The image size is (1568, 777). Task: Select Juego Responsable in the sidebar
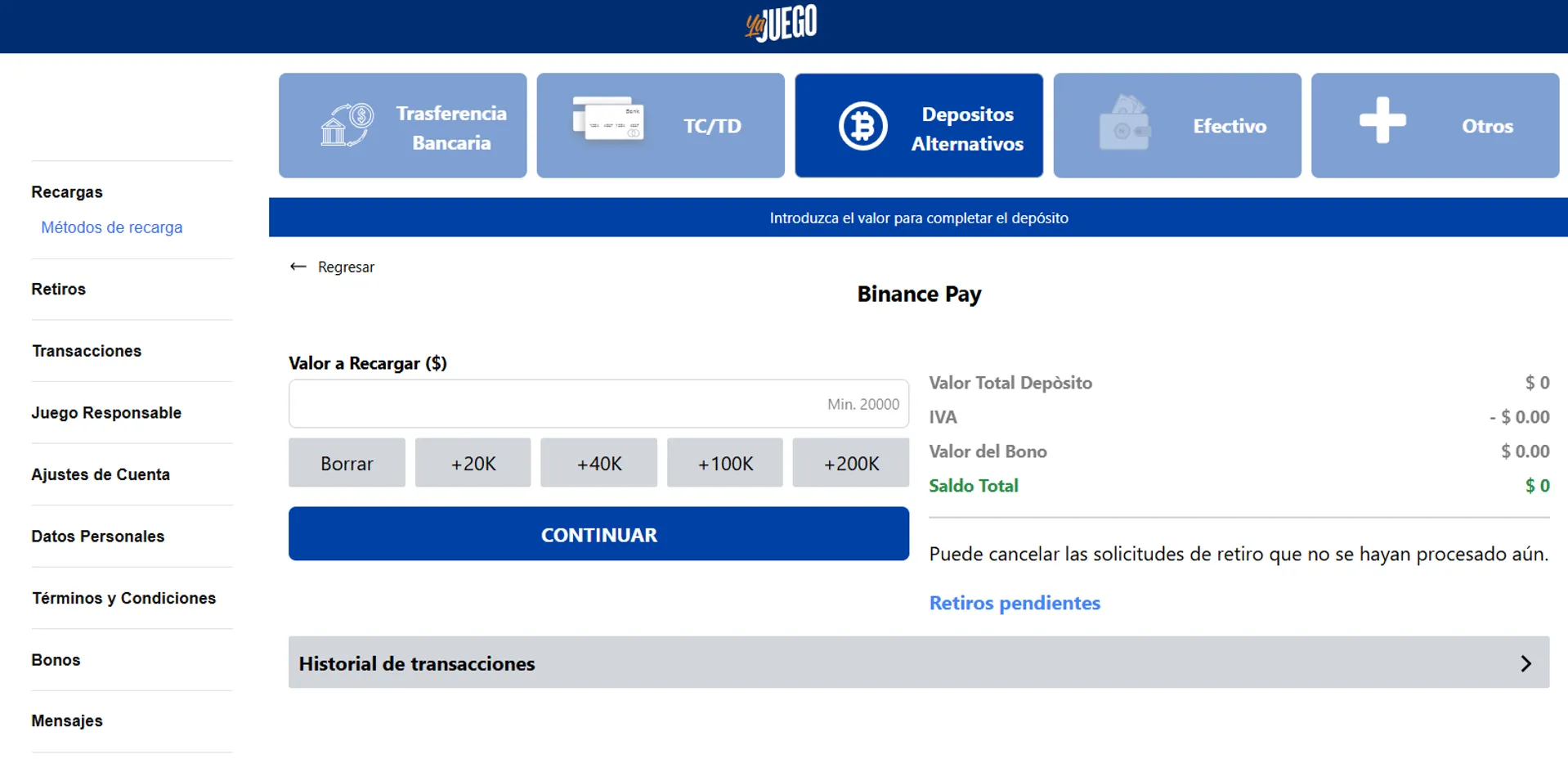(x=106, y=412)
